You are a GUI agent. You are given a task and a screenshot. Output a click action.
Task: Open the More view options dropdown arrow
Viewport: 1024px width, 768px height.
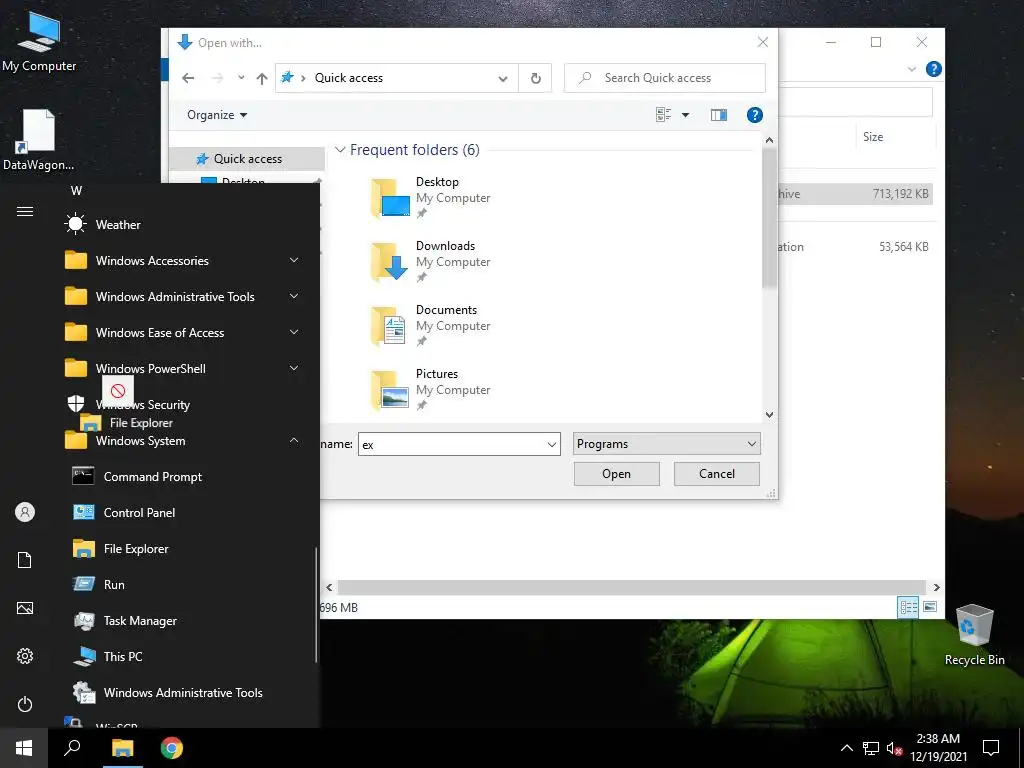coord(686,115)
